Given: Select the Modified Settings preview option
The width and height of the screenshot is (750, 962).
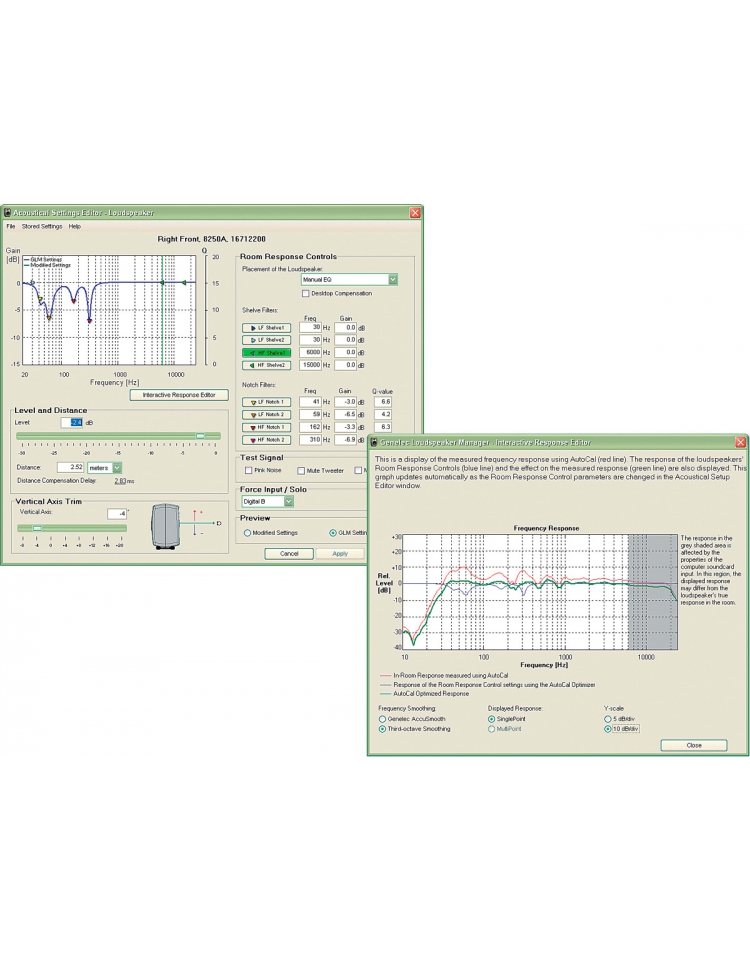Looking at the screenshot, I should click(x=247, y=533).
